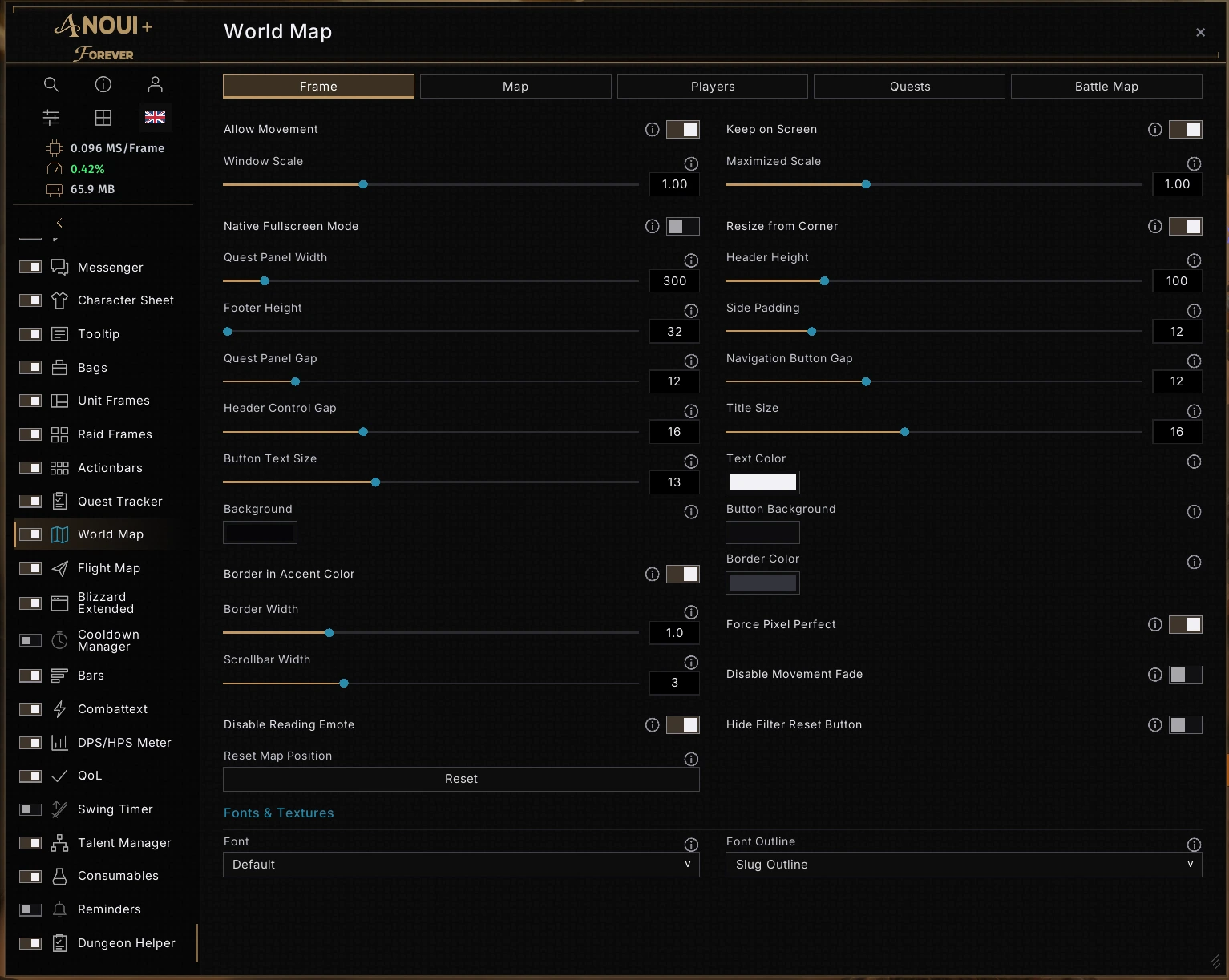Click the Reset map position button
Image resolution: width=1229 pixels, height=980 pixels.
pos(461,779)
